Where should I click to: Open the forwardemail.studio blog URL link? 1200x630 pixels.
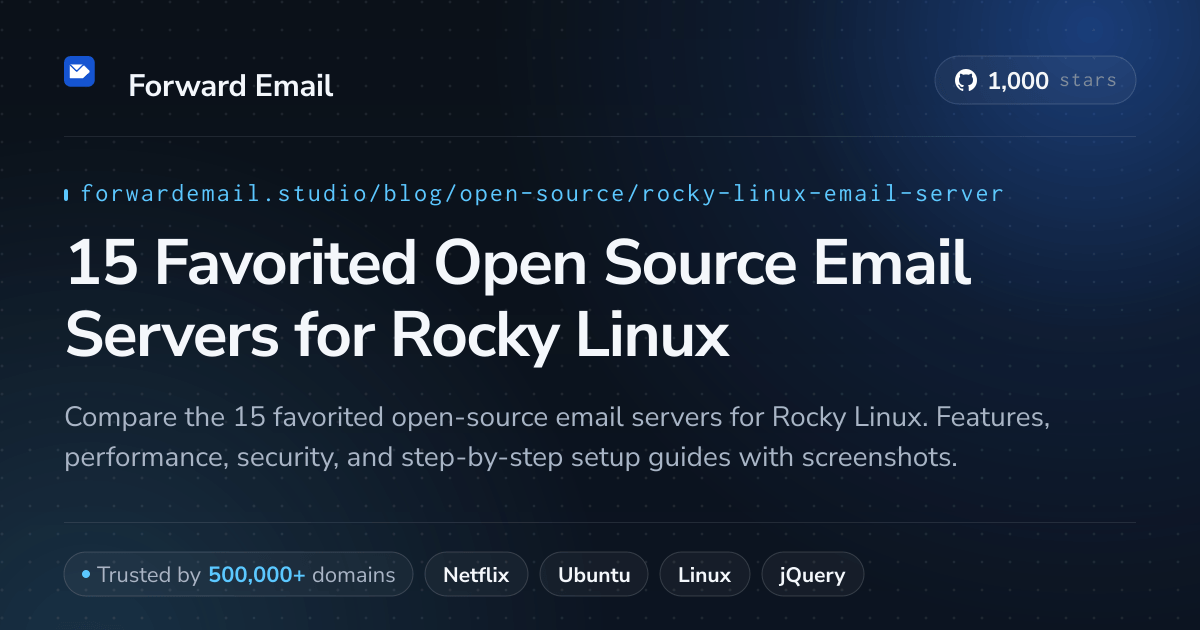coord(541,194)
